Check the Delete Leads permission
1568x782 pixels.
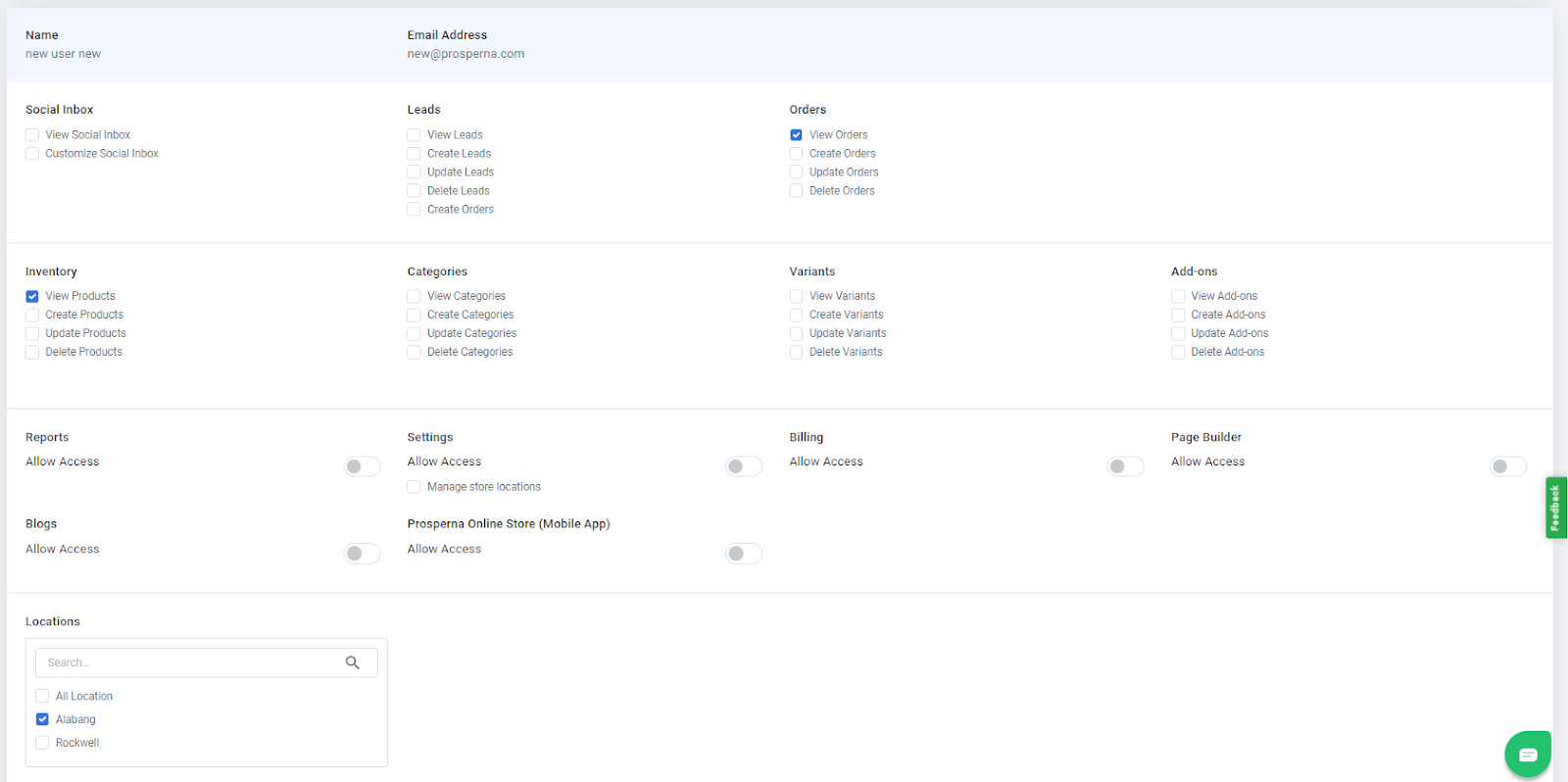[x=414, y=191]
